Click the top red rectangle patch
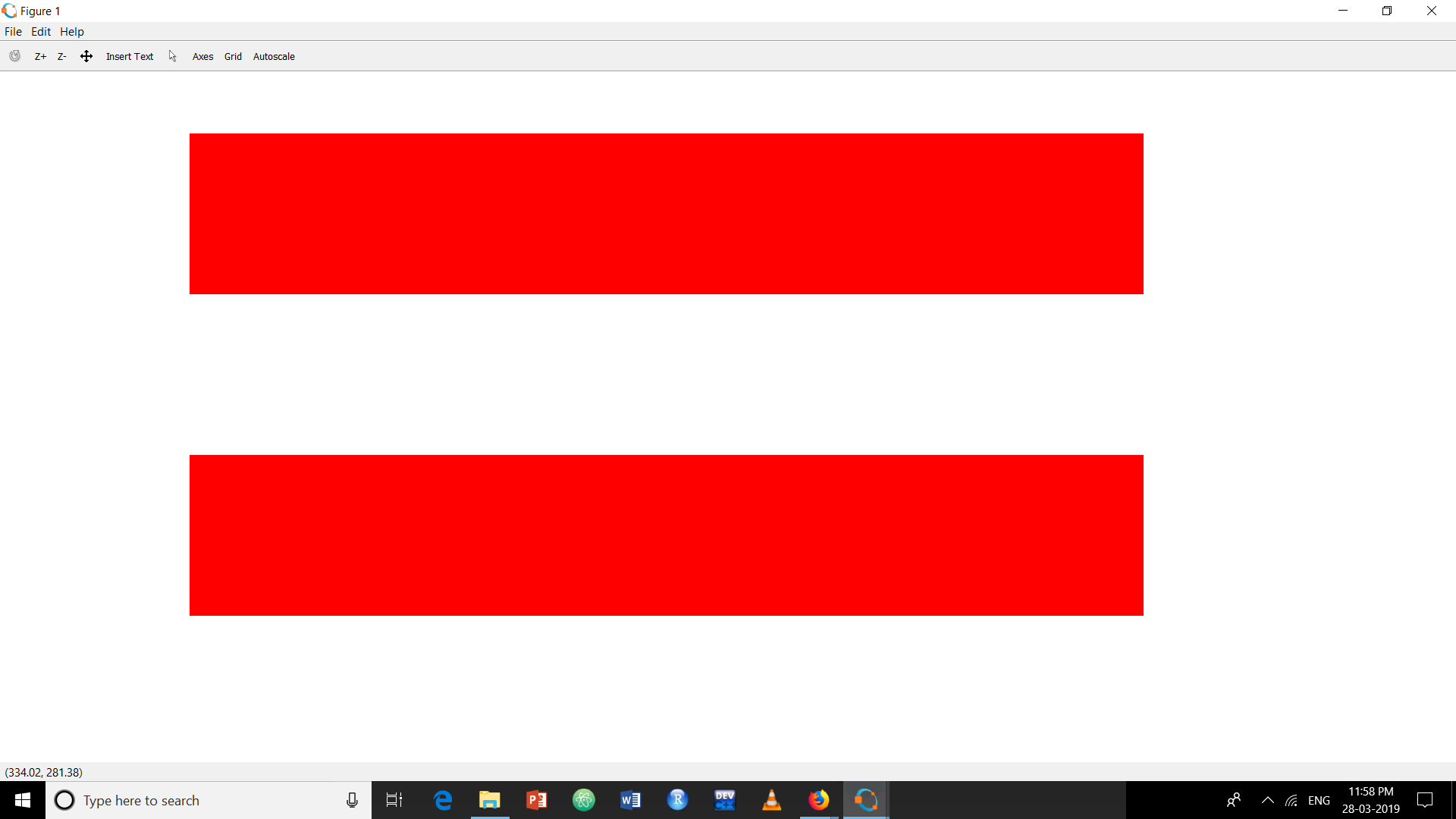1456x819 pixels. coord(665,213)
